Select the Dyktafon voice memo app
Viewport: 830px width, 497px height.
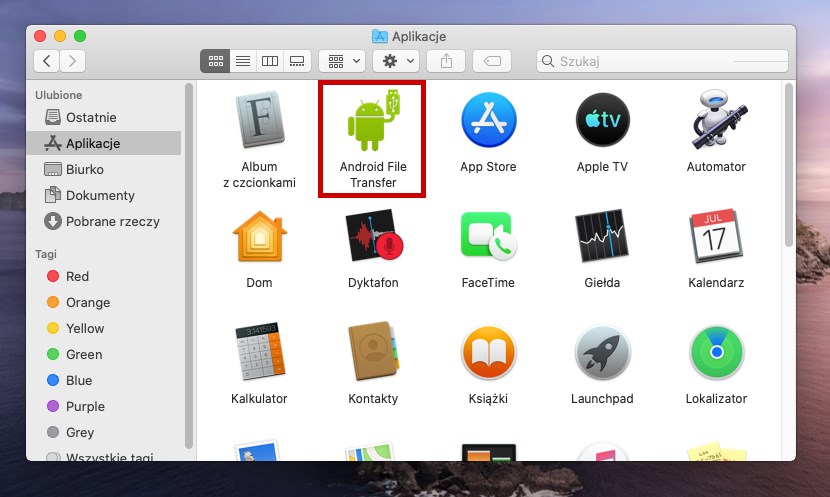pyautogui.click(x=374, y=235)
